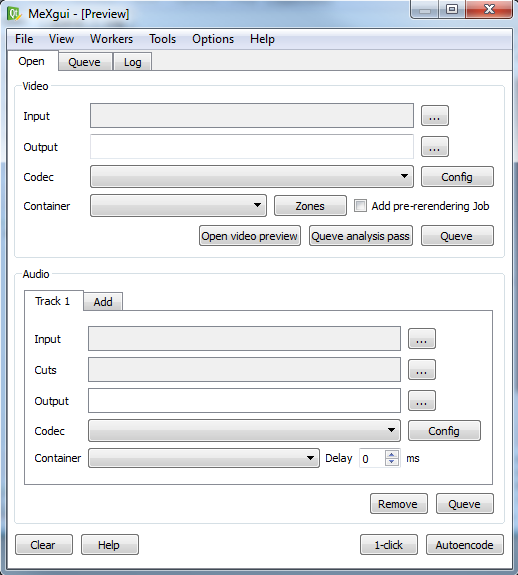Click the Help button at bottom
The width and height of the screenshot is (518, 575).
110,545
